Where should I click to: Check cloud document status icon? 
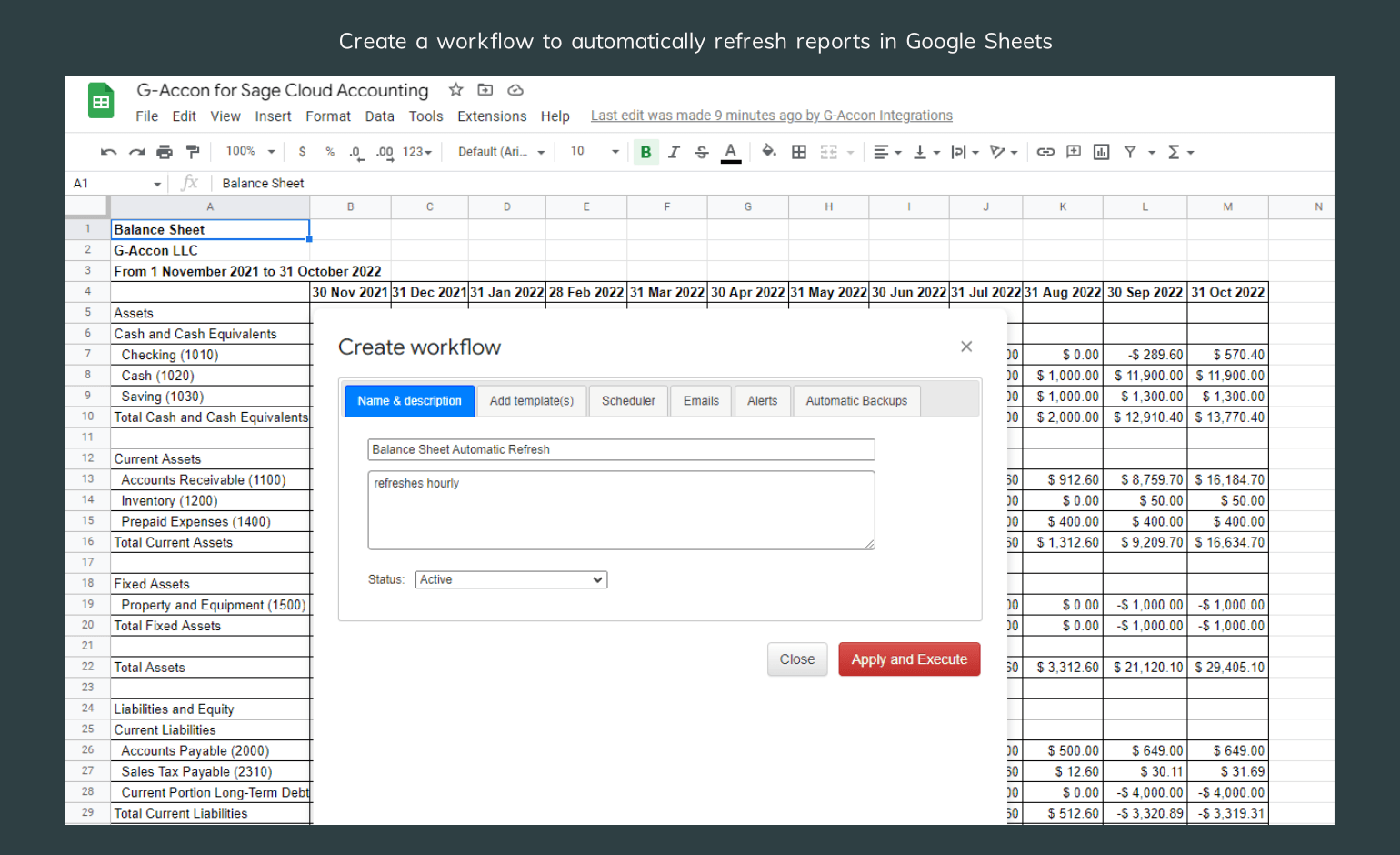(515, 90)
